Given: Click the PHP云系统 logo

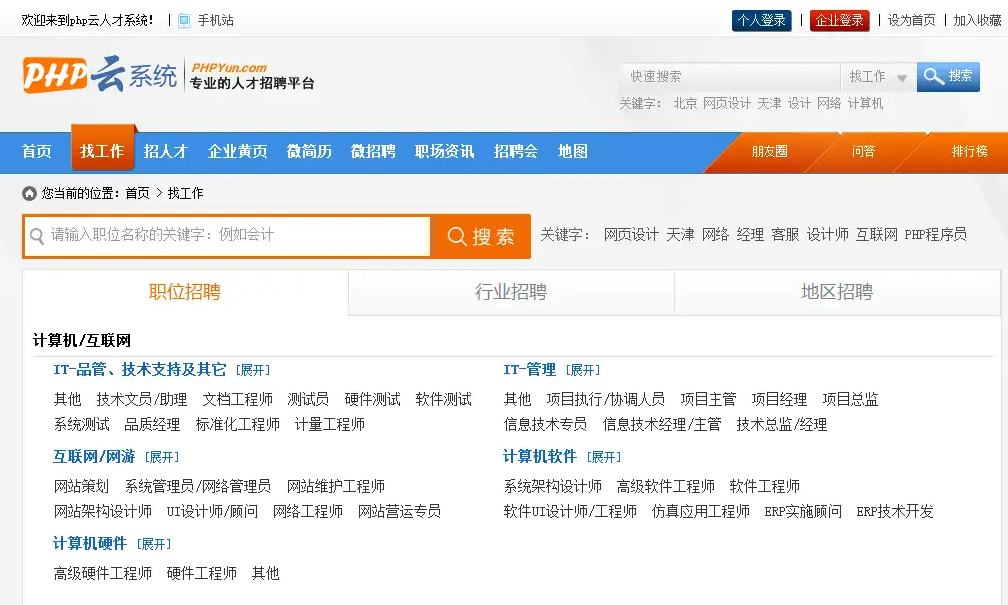Looking at the screenshot, I should pos(100,76).
